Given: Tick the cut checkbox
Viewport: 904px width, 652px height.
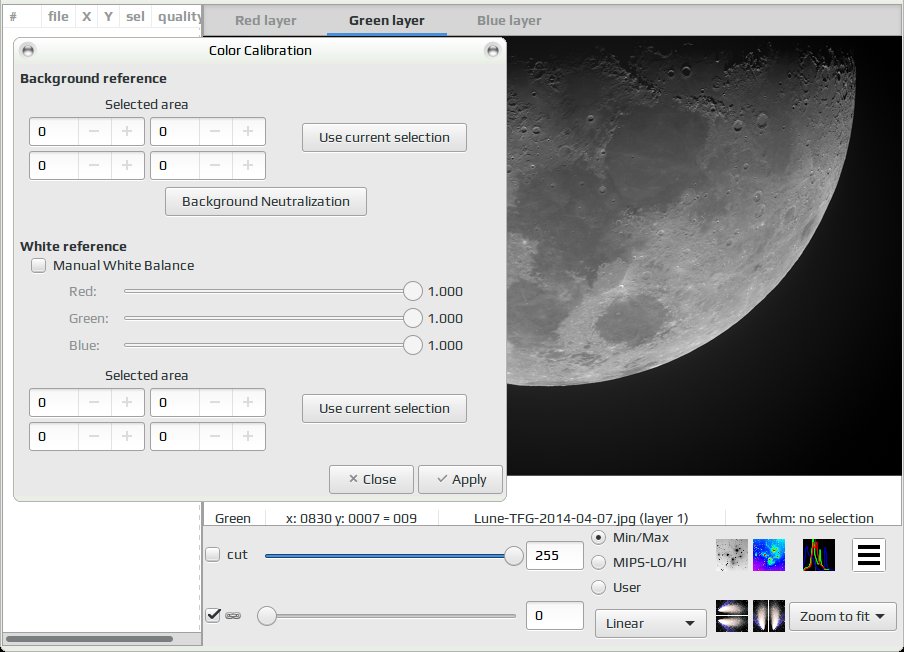Looking at the screenshot, I should pyautogui.click(x=213, y=555).
